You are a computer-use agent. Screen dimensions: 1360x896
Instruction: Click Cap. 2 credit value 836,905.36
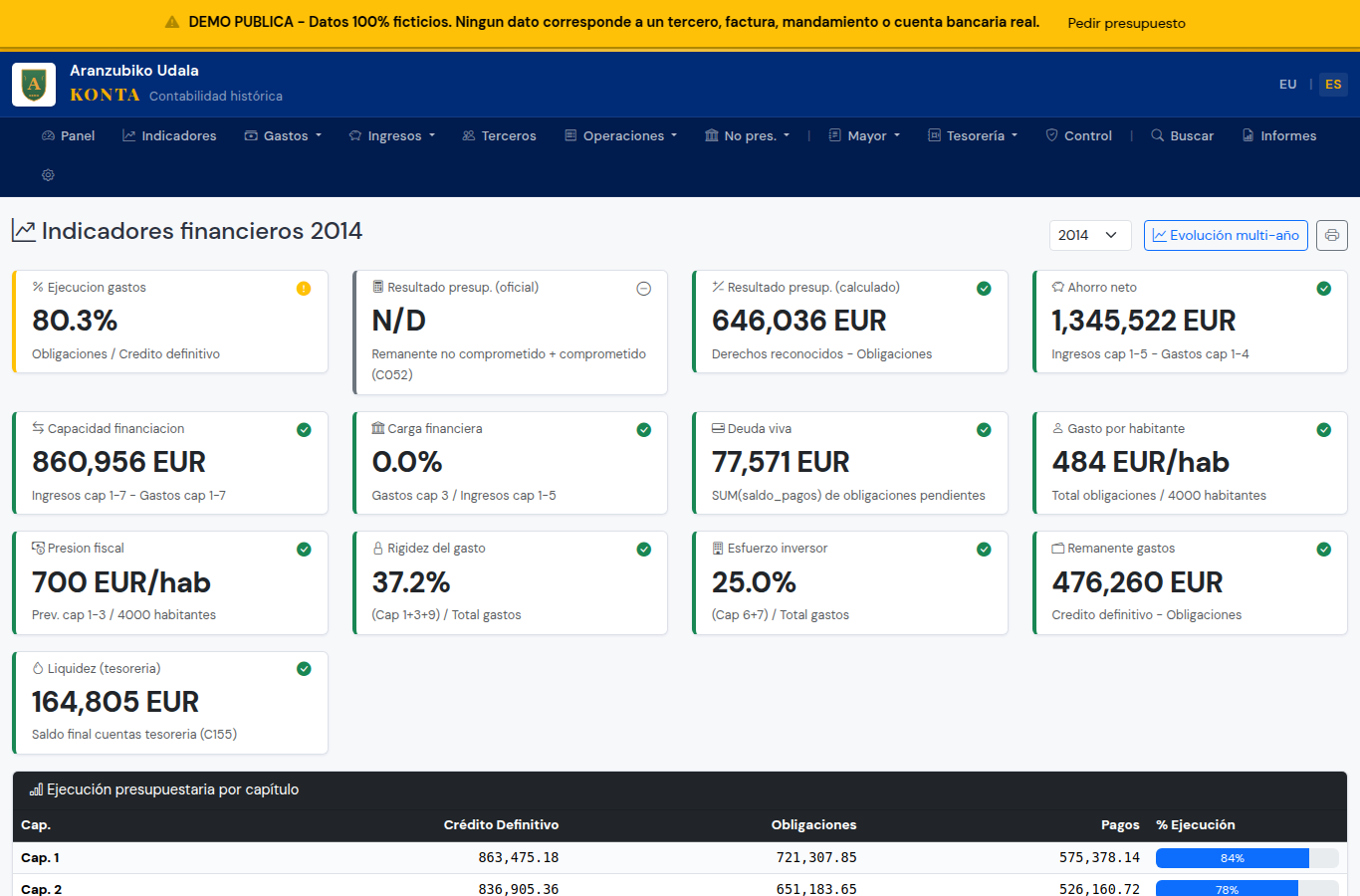[519, 889]
